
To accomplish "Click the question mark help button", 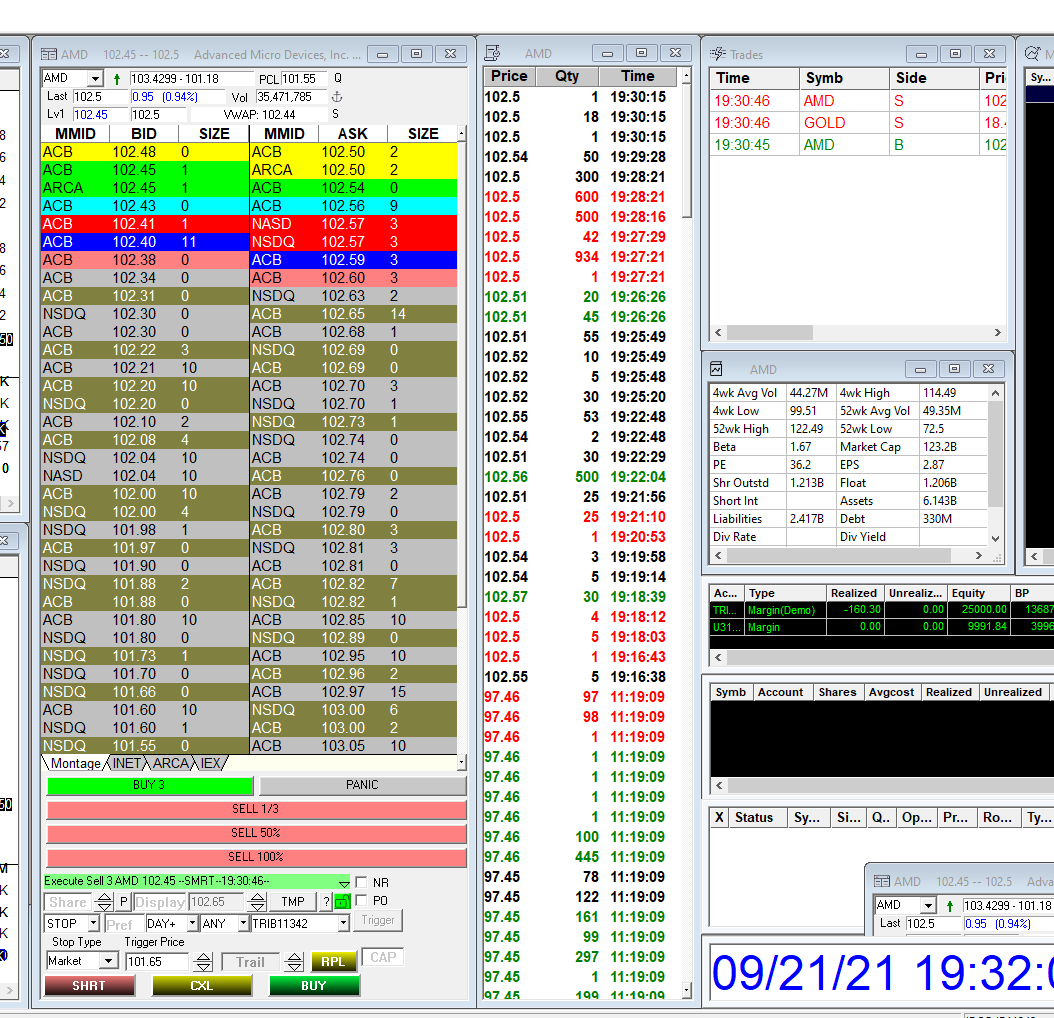I will point(326,902).
